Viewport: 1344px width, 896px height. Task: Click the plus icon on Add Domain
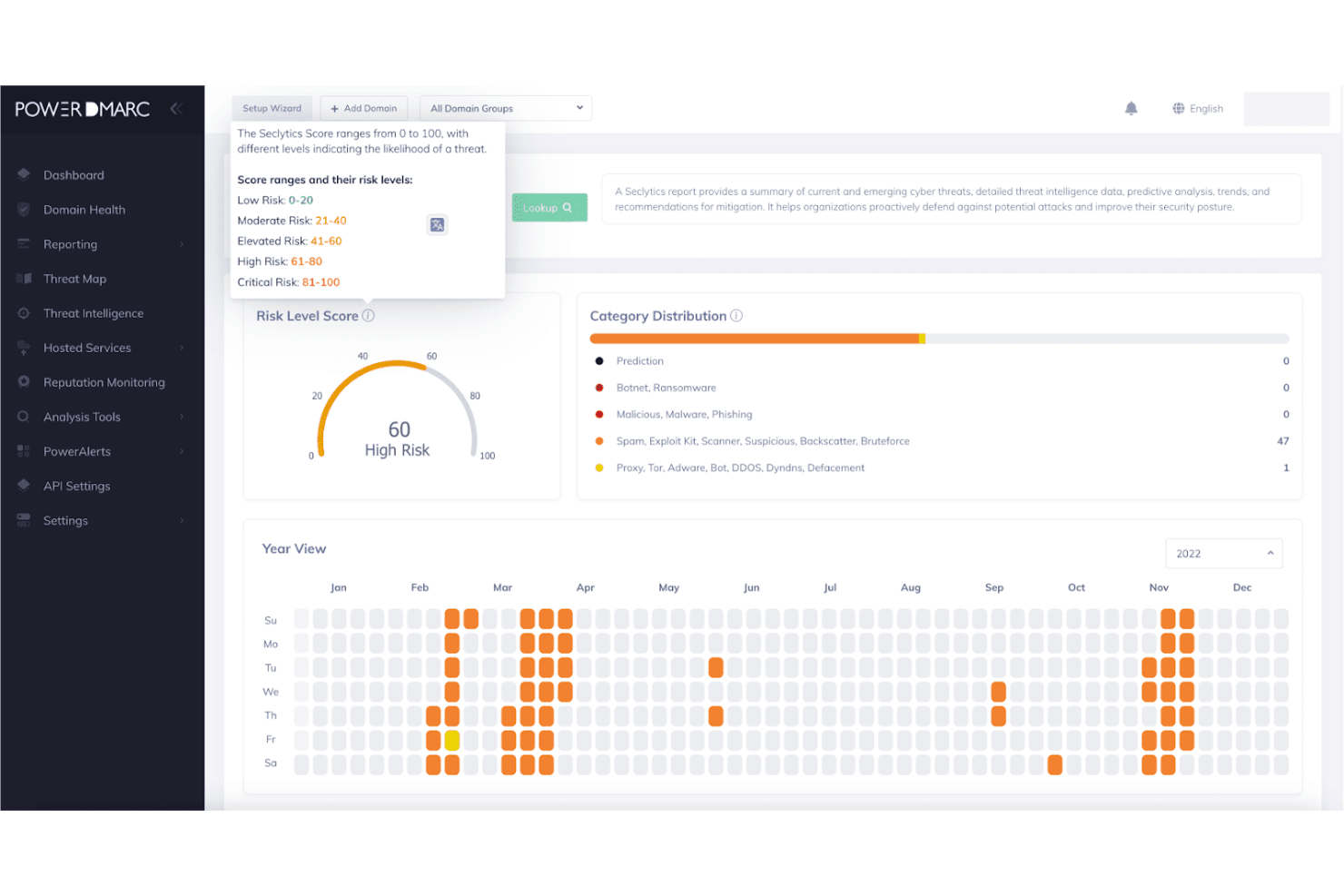(334, 109)
